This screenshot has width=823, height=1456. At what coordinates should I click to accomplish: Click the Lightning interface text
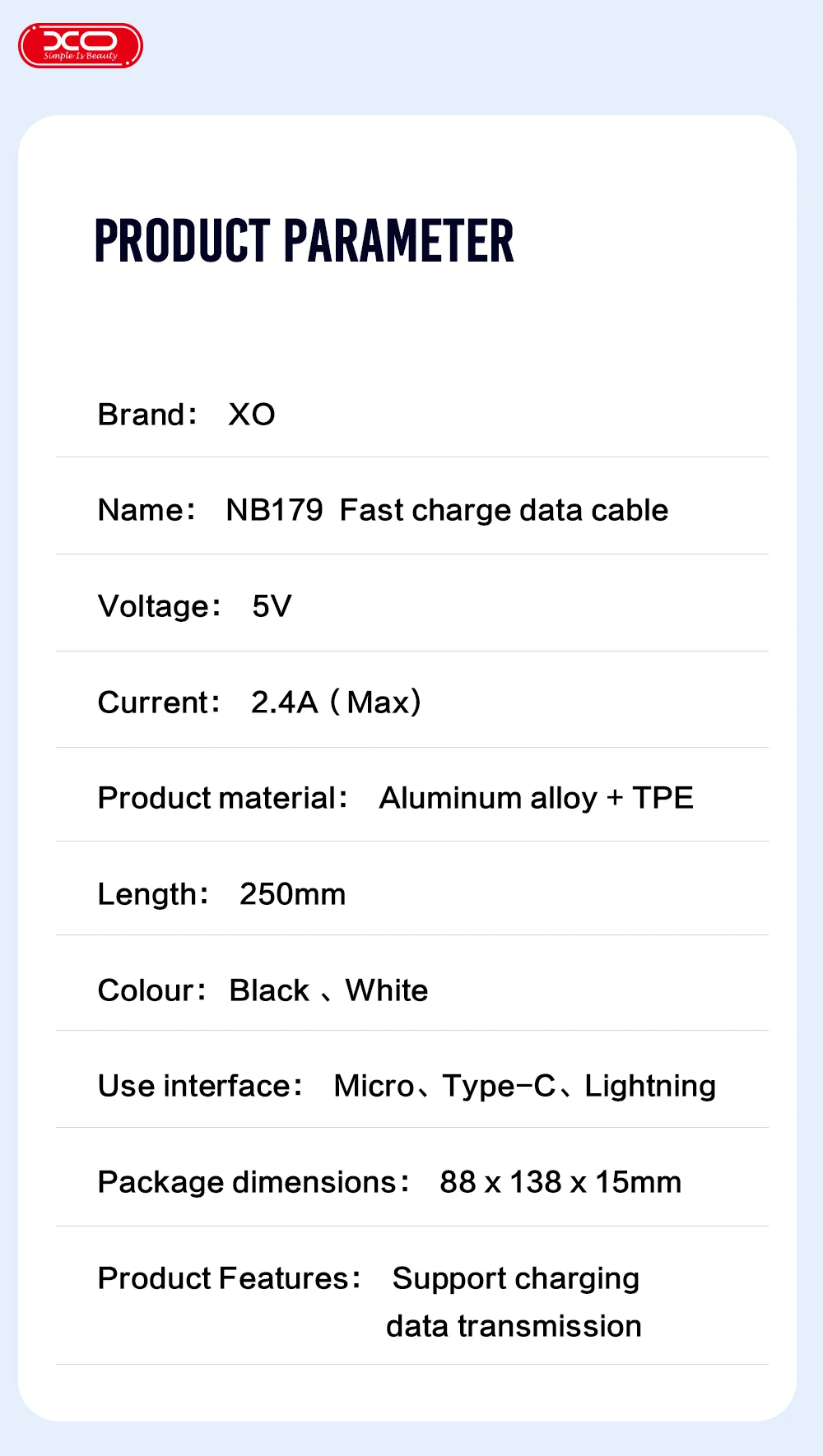[x=650, y=1086]
